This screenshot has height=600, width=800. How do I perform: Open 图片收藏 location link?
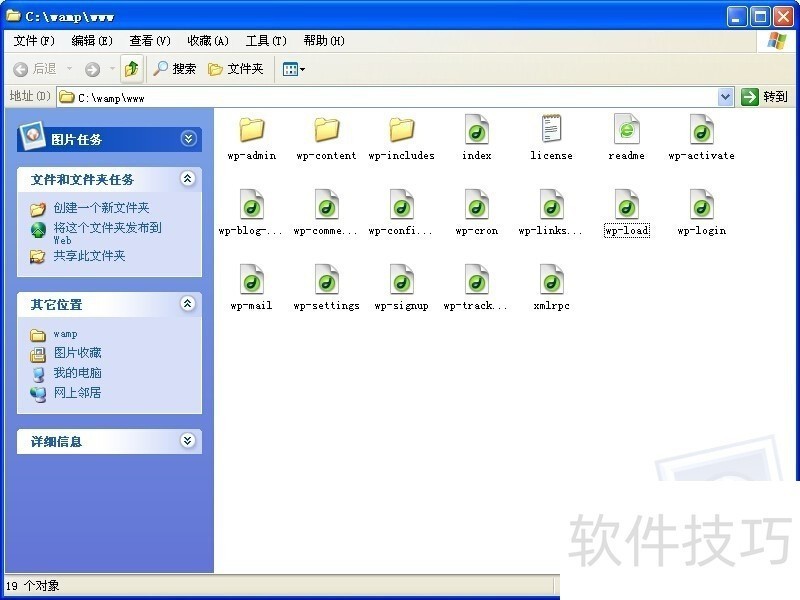78,353
